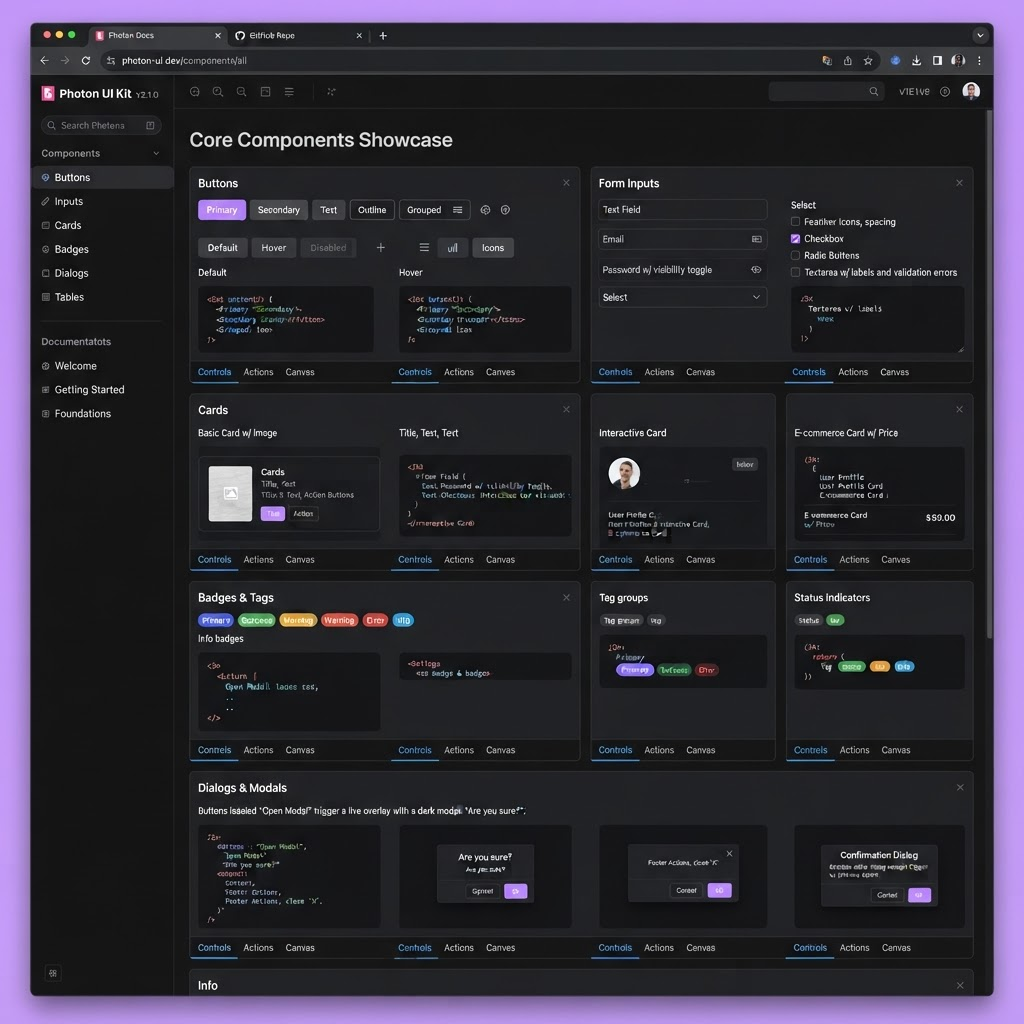Image resolution: width=1024 pixels, height=1024 pixels.
Task: Open Getting Started in sidebar
Action: (89, 390)
